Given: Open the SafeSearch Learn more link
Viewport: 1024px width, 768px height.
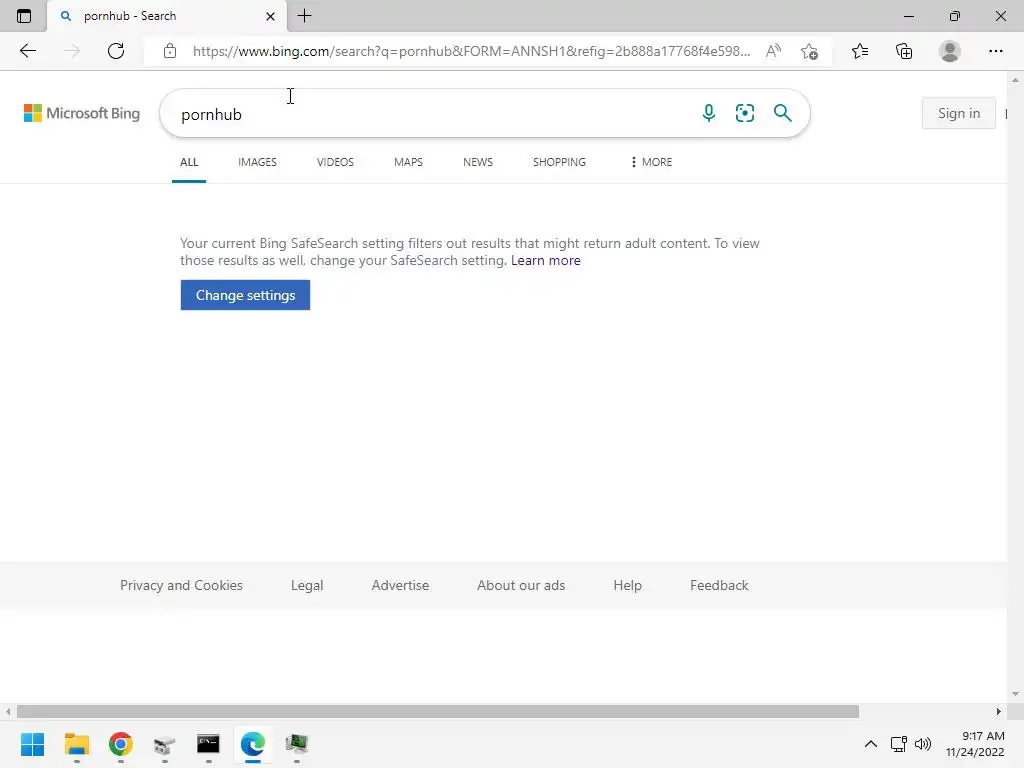Looking at the screenshot, I should [x=545, y=261].
